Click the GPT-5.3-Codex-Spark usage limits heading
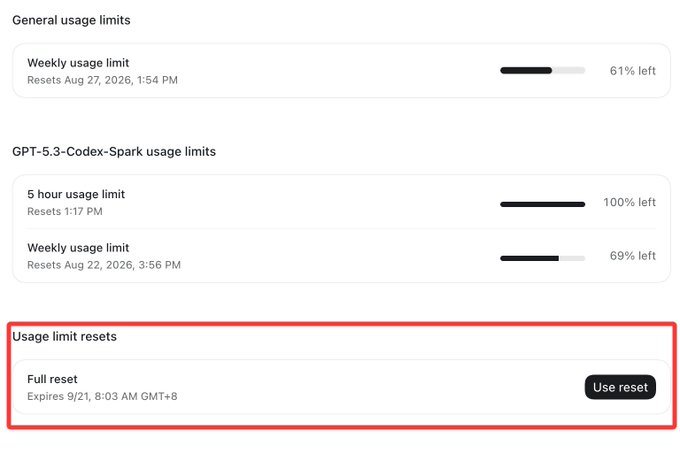 [x=114, y=152]
